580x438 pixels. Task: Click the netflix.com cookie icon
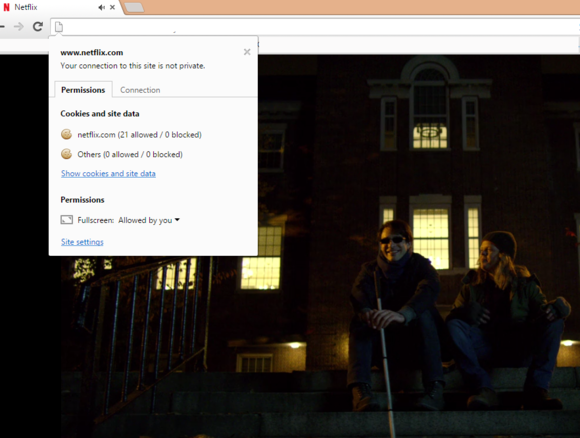pos(66,134)
